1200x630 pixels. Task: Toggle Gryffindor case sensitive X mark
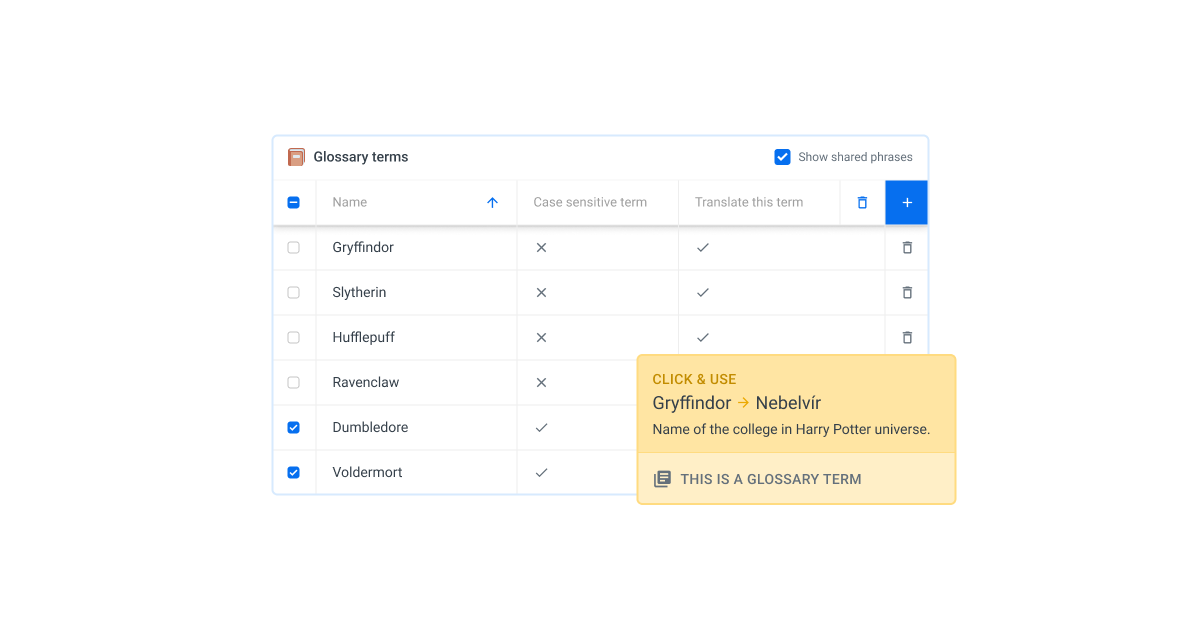(x=541, y=247)
